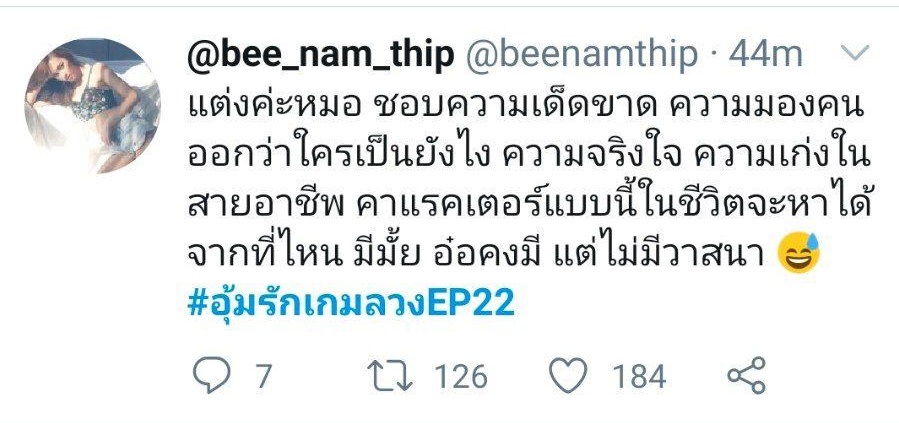Like the tweet with the heart icon

point(568,376)
